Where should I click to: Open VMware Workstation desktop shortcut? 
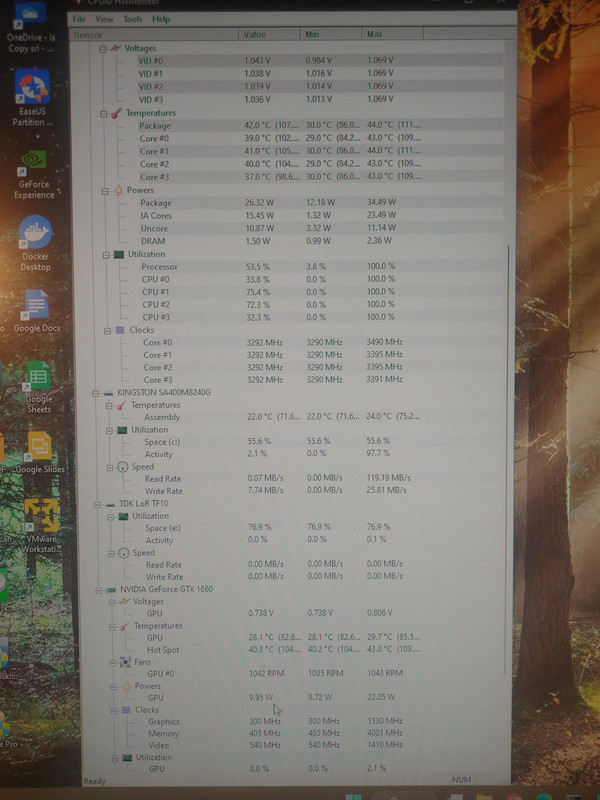41,527
